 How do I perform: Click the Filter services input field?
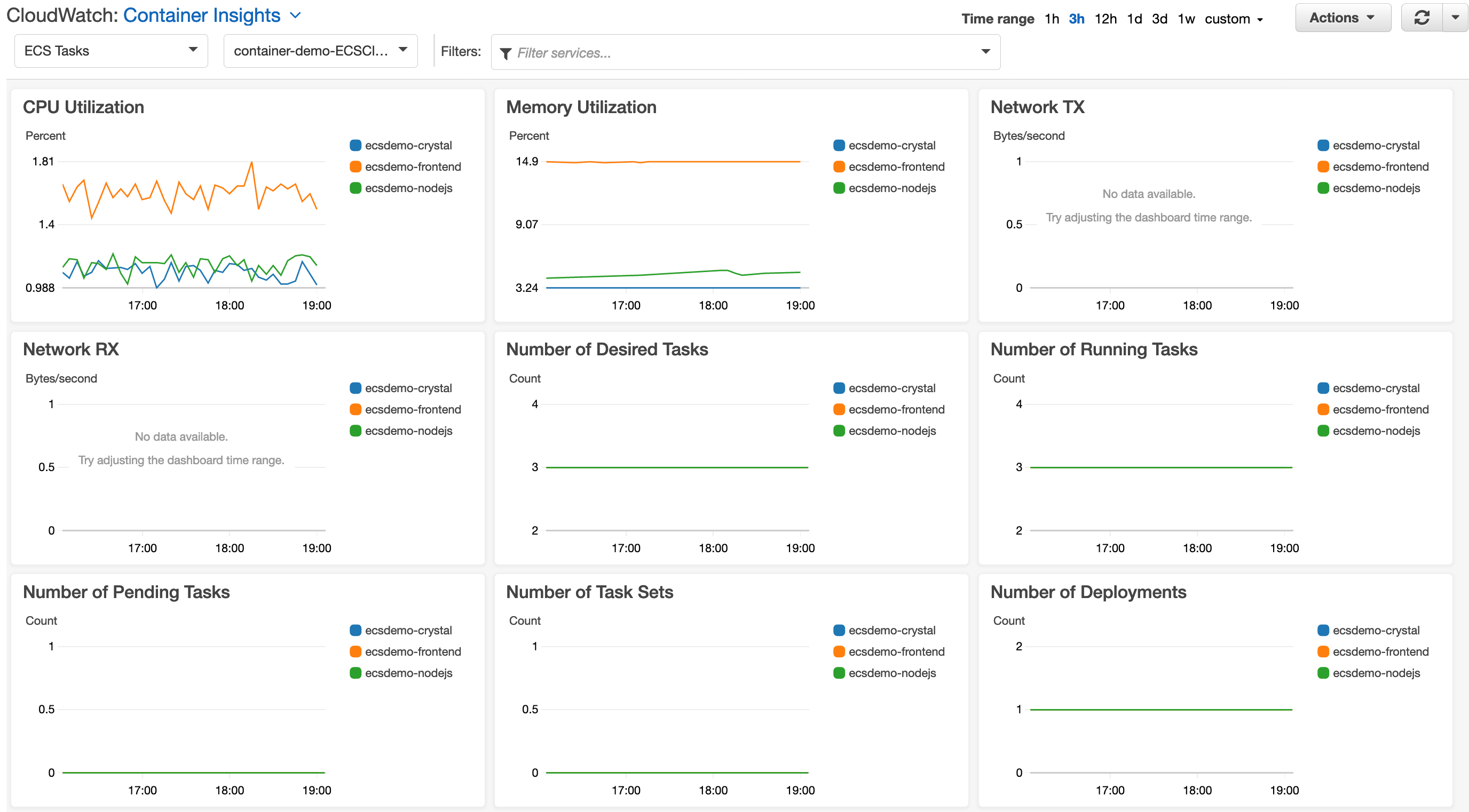(x=745, y=52)
